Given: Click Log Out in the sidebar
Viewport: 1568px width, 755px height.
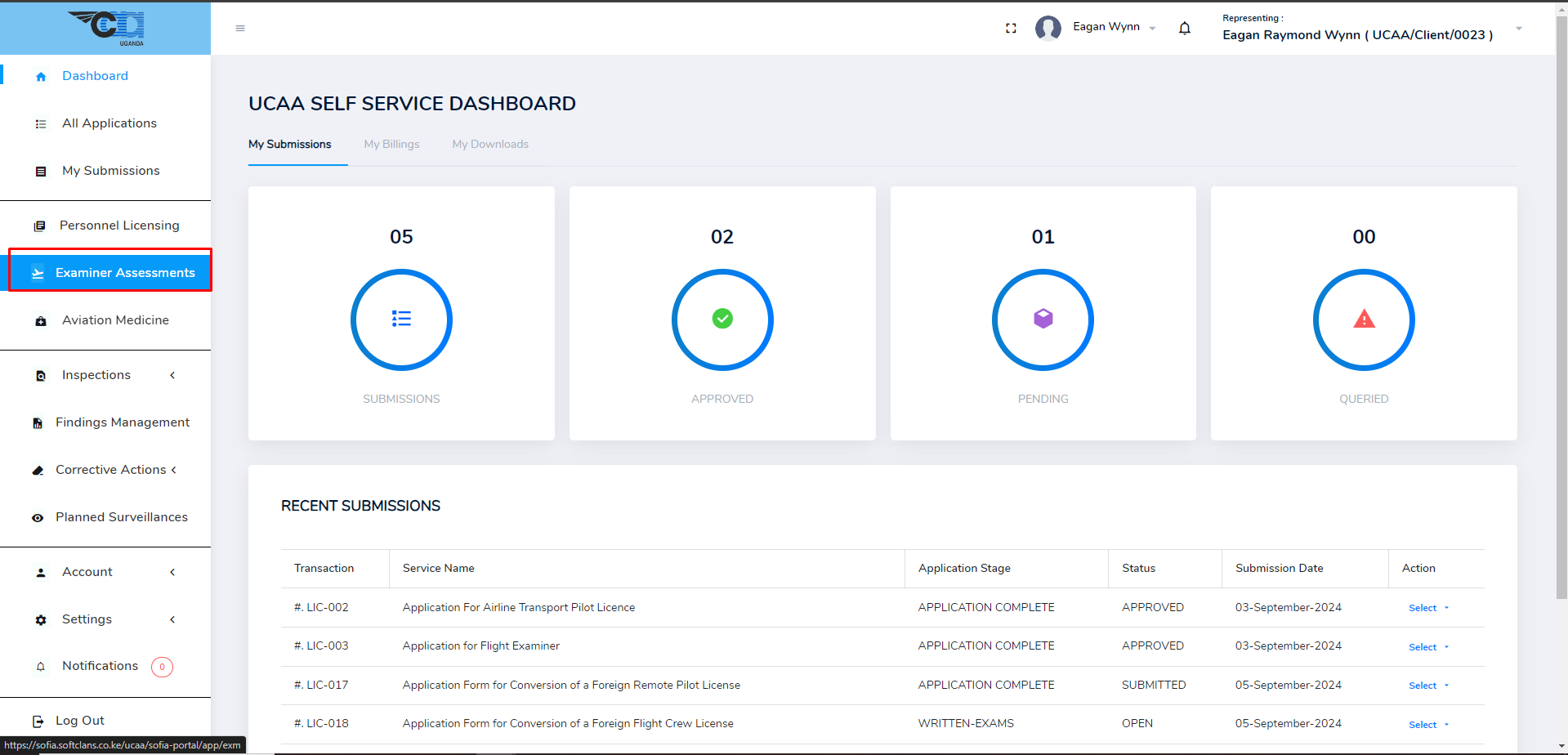Looking at the screenshot, I should pos(79,721).
